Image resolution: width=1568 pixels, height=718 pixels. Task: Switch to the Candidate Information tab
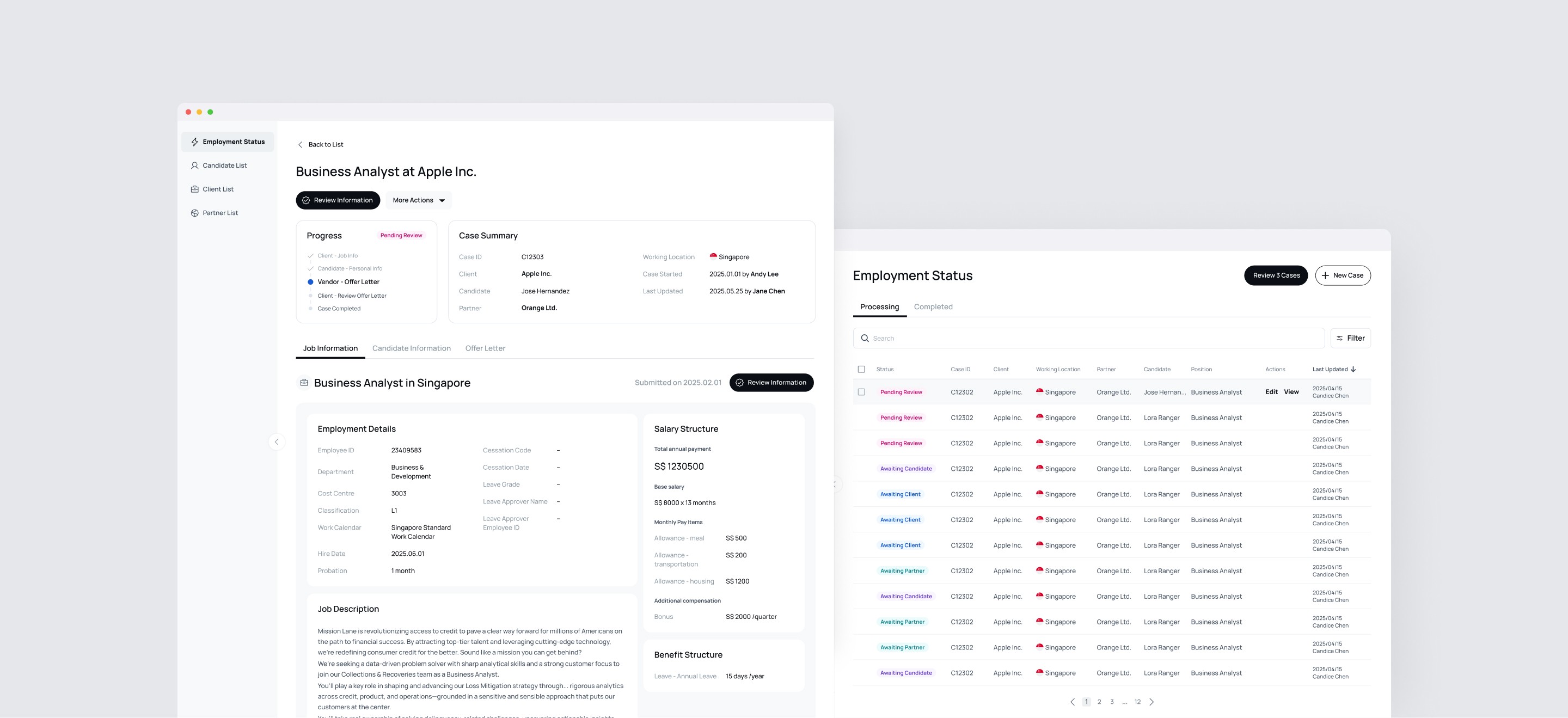[x=411, y=348]
